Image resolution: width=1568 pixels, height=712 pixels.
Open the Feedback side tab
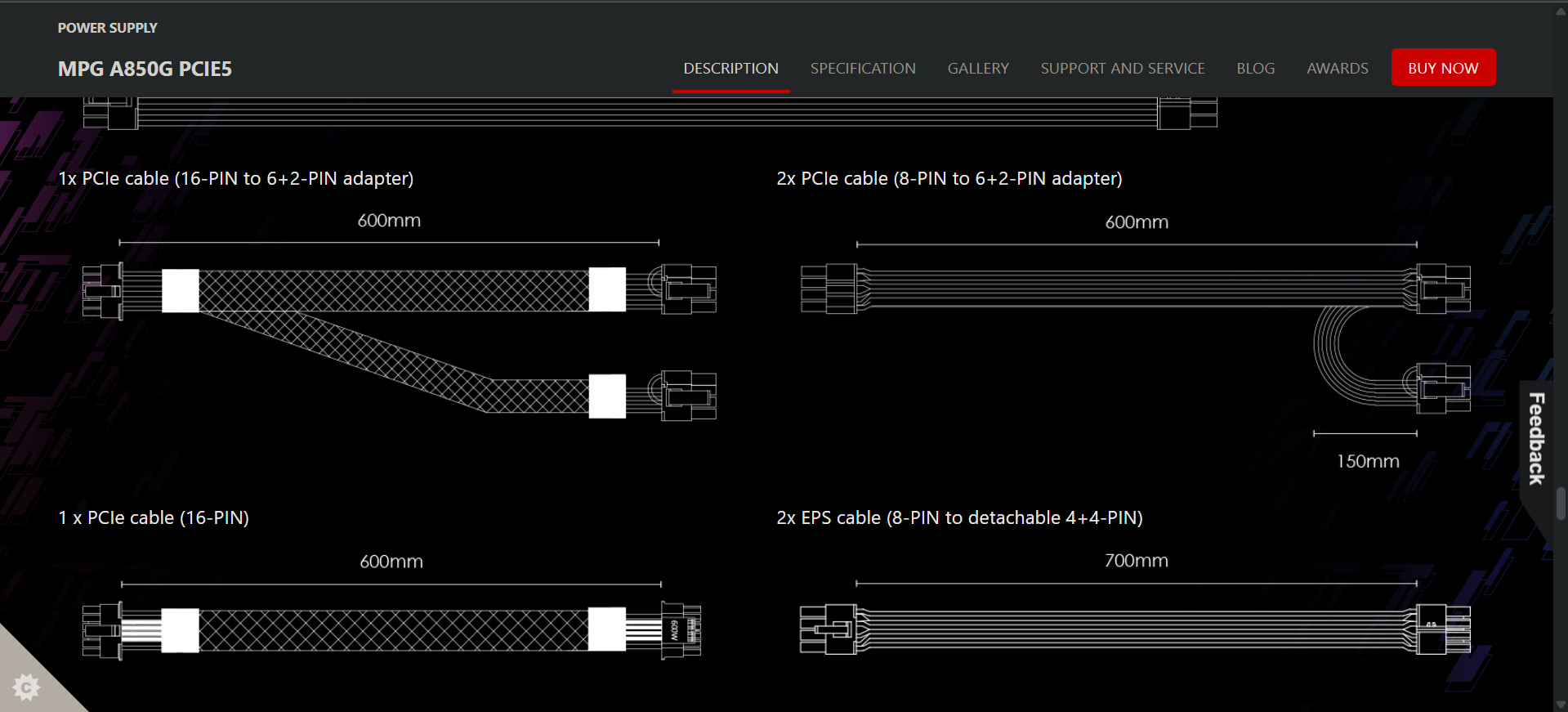[1536, 439]
